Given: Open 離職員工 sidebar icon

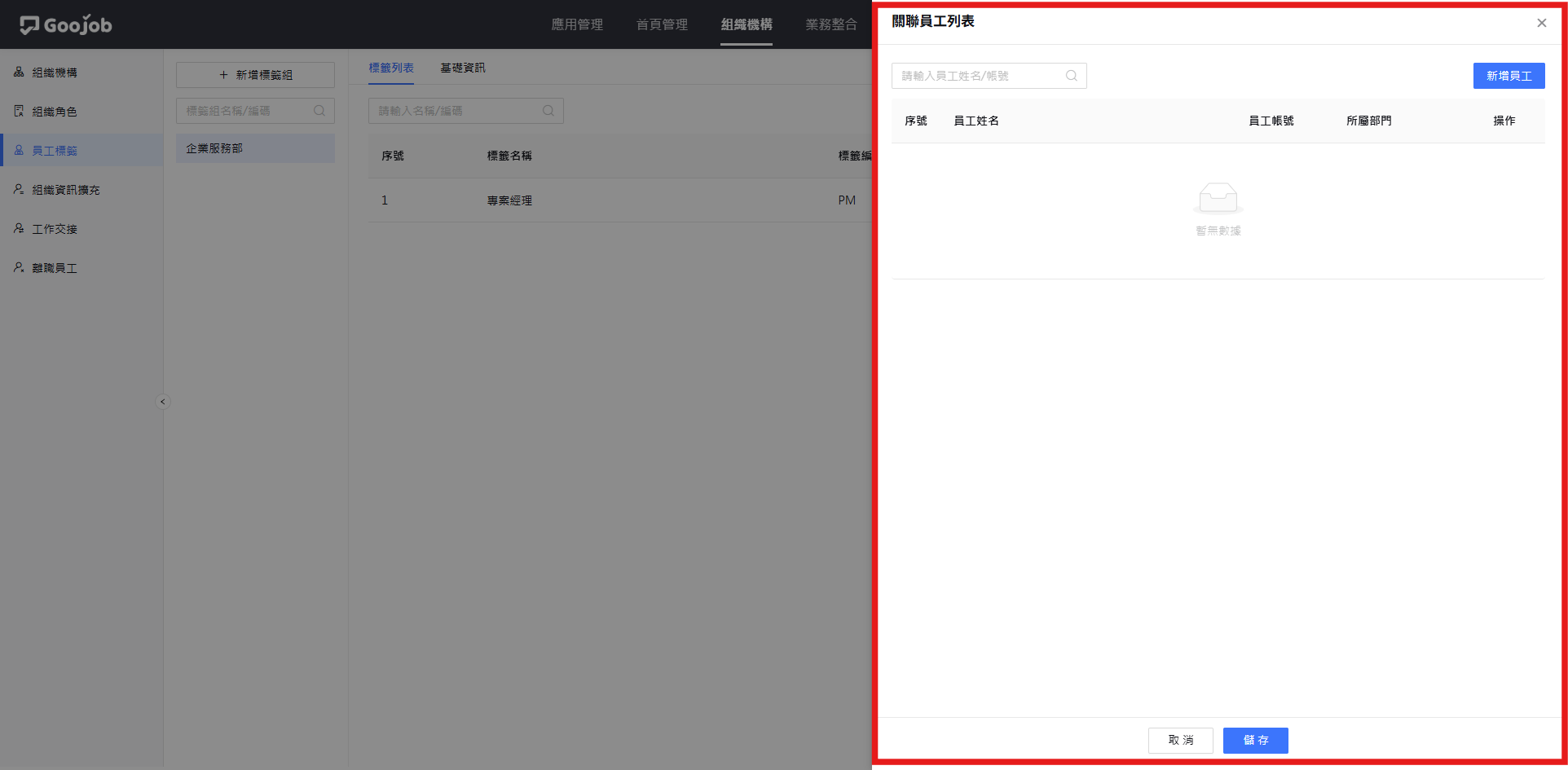Looking at the screenshot, I should point(19,268).
